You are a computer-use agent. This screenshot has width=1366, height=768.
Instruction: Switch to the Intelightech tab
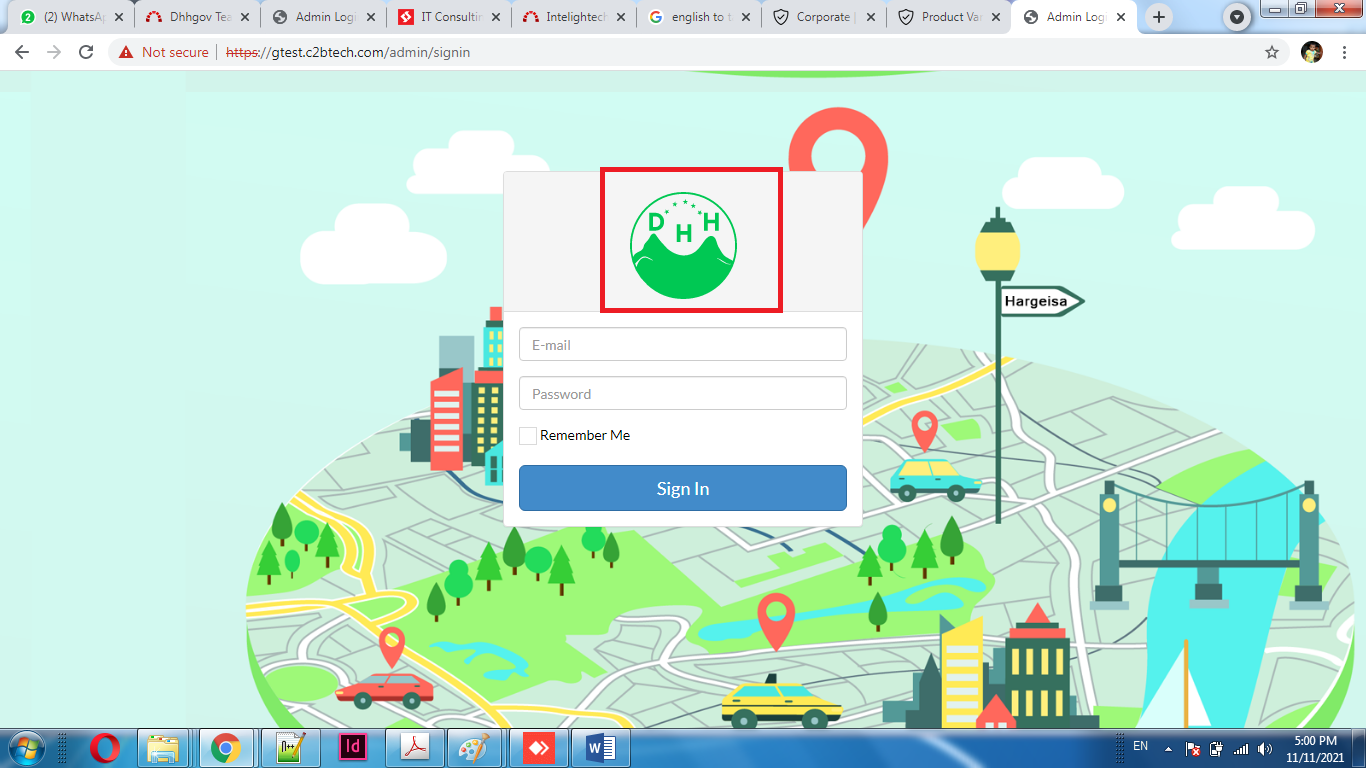click(x=573, y=17)
